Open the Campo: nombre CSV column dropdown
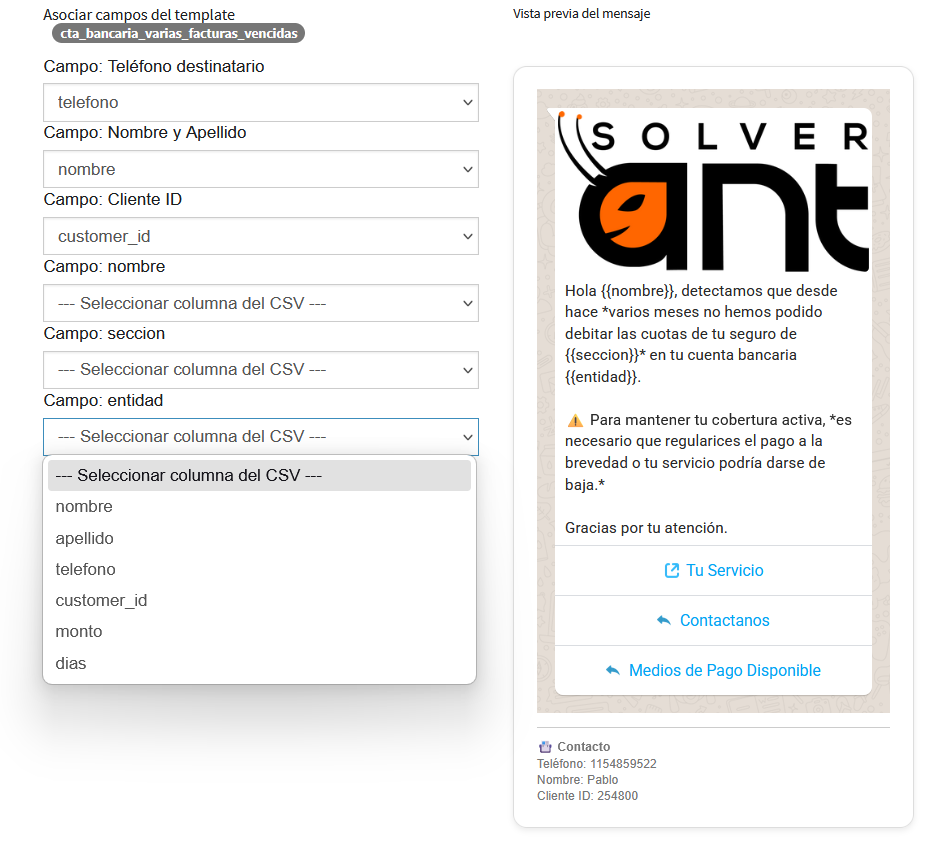Viewport: 946px width, 844px height. point(261,303)
